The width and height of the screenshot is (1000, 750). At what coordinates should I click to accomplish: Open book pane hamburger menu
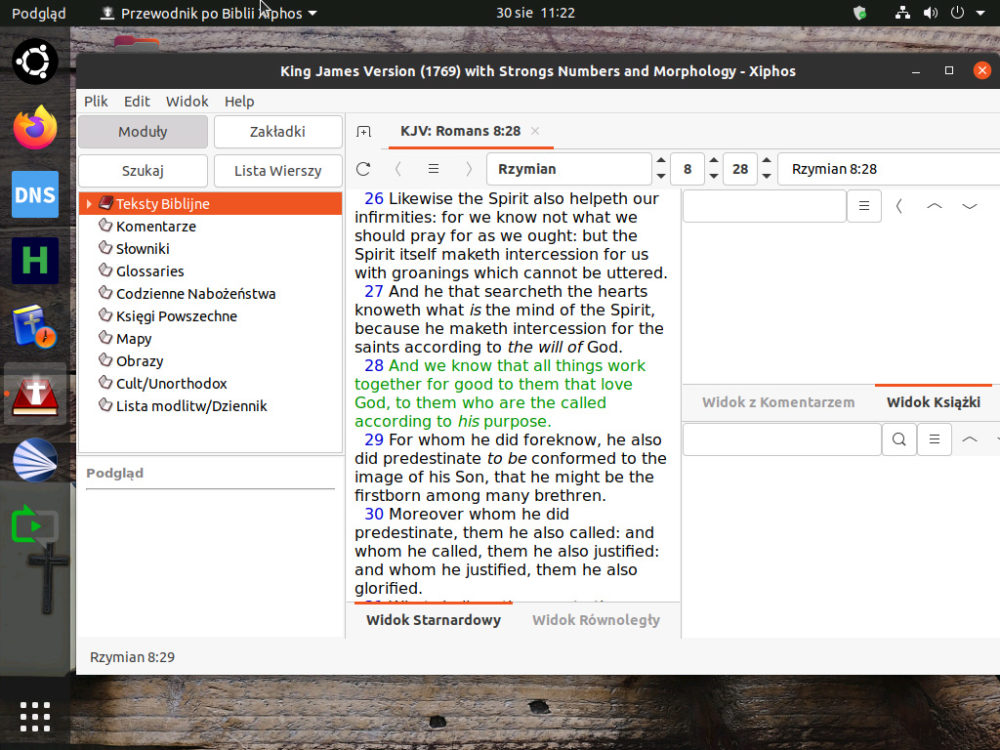click(934, 439)
